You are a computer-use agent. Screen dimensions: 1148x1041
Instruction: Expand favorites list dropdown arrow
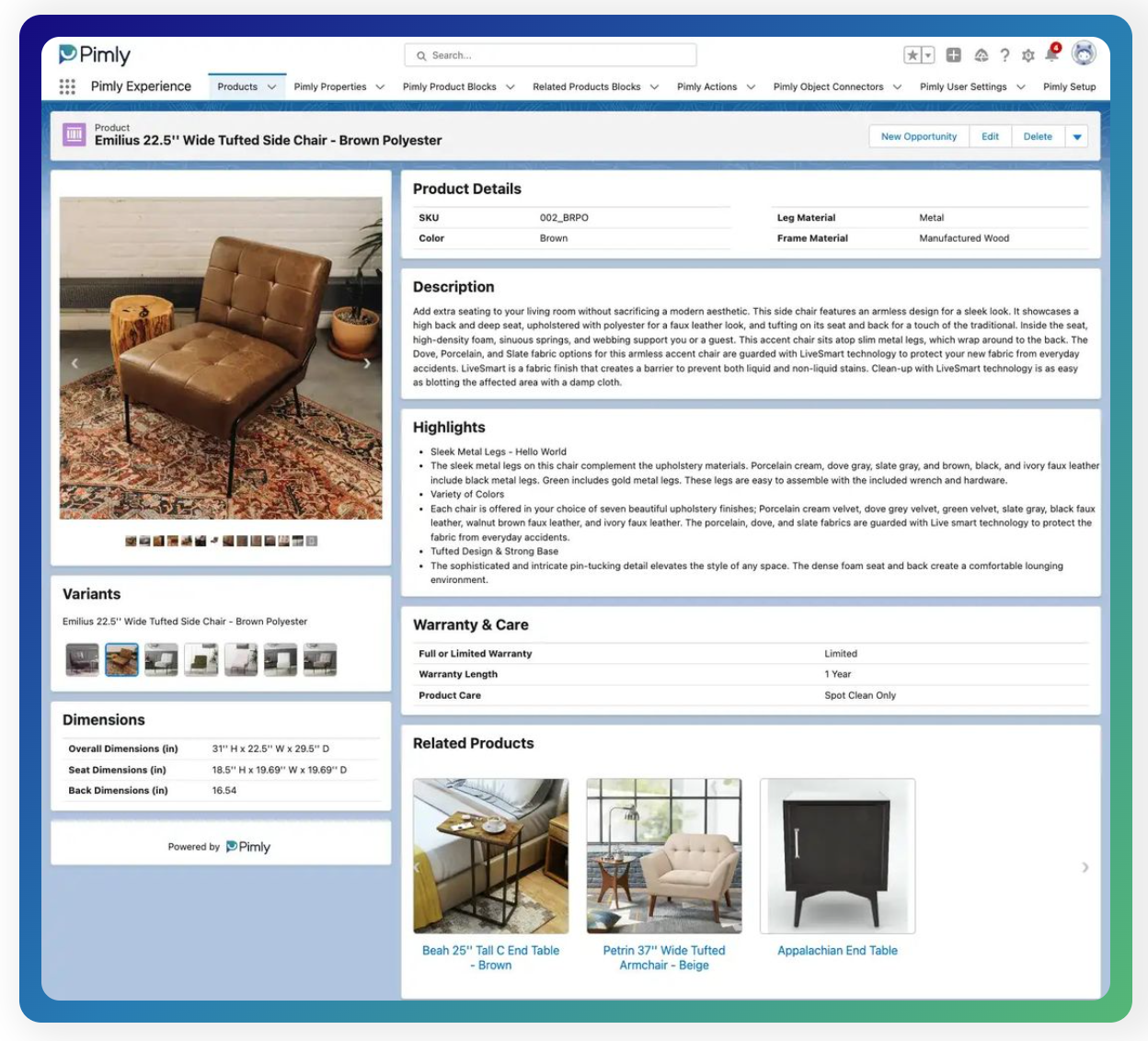point(928,55)
